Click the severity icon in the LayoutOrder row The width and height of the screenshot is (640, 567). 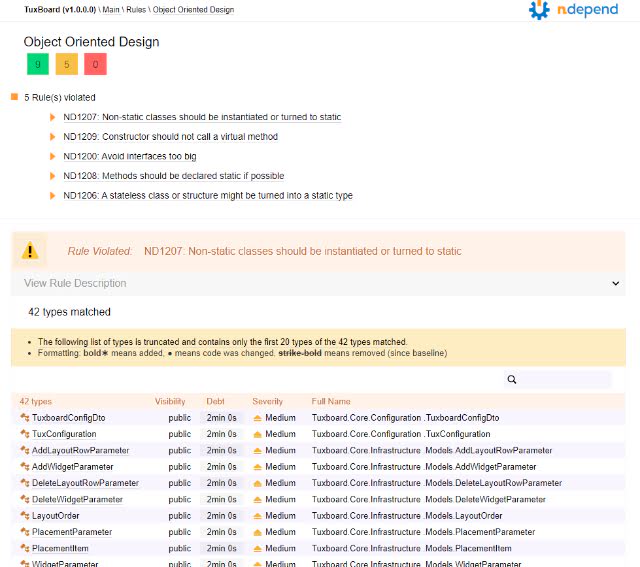257,516
